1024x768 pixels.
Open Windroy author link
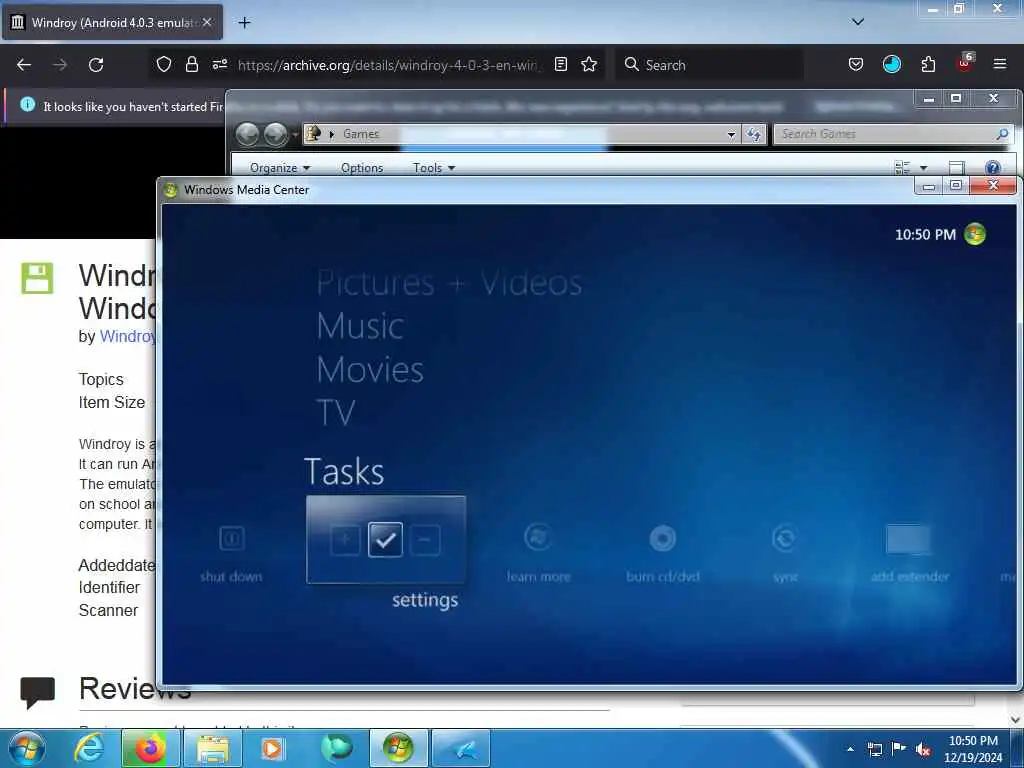coord(128,336)
